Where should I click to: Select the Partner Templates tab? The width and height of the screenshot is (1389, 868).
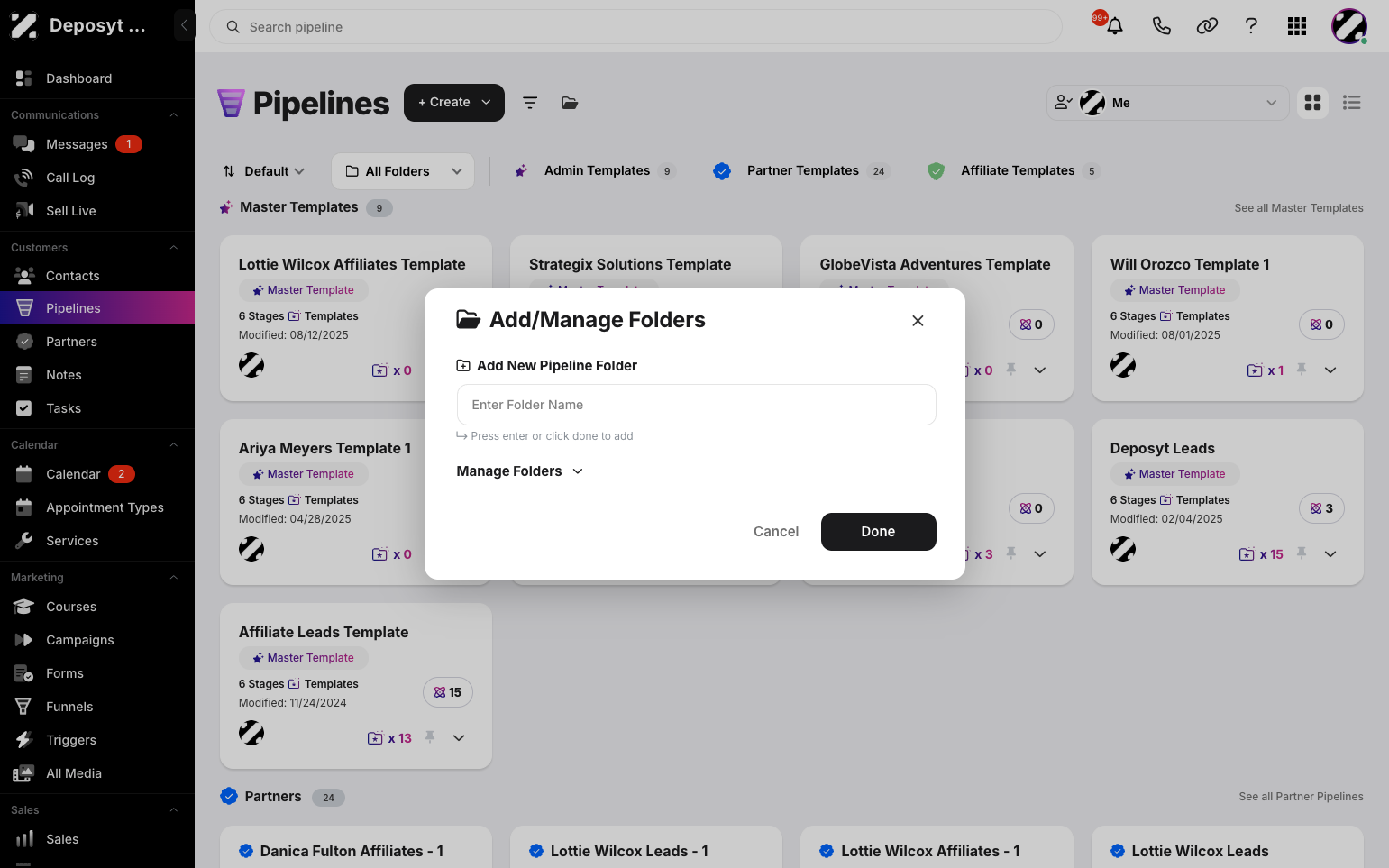pyautogui.click(x=801, y=170)
